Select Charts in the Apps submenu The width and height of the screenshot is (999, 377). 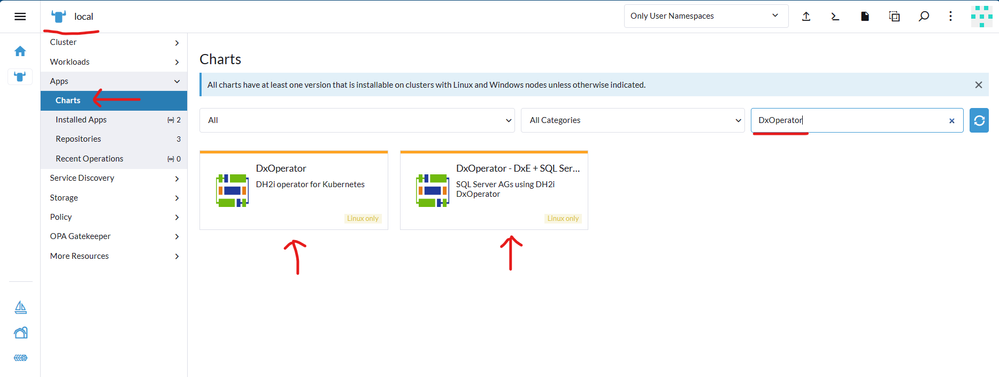pos(114,101)
